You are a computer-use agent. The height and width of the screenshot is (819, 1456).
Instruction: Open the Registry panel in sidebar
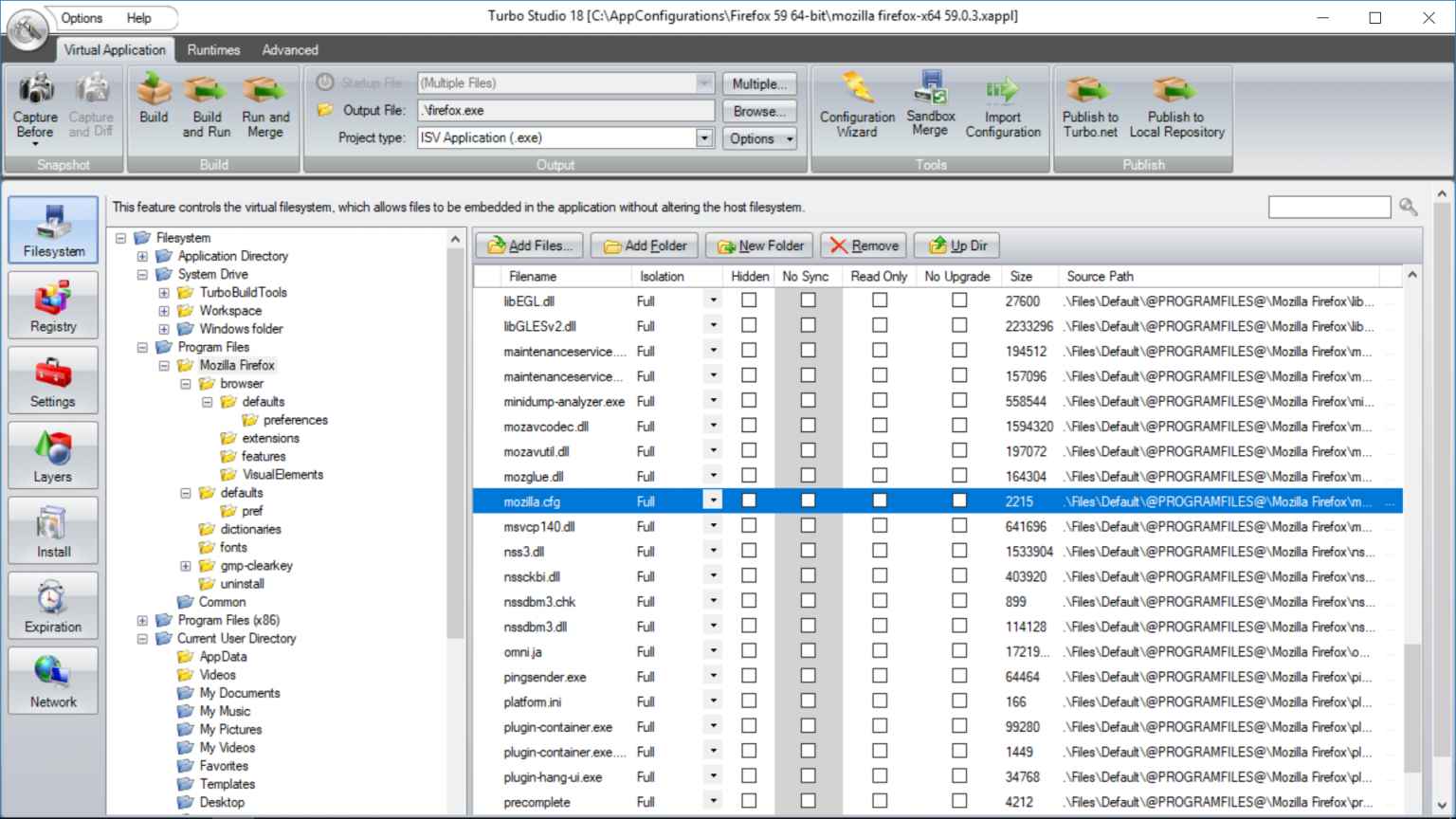(x=53, y=305)
